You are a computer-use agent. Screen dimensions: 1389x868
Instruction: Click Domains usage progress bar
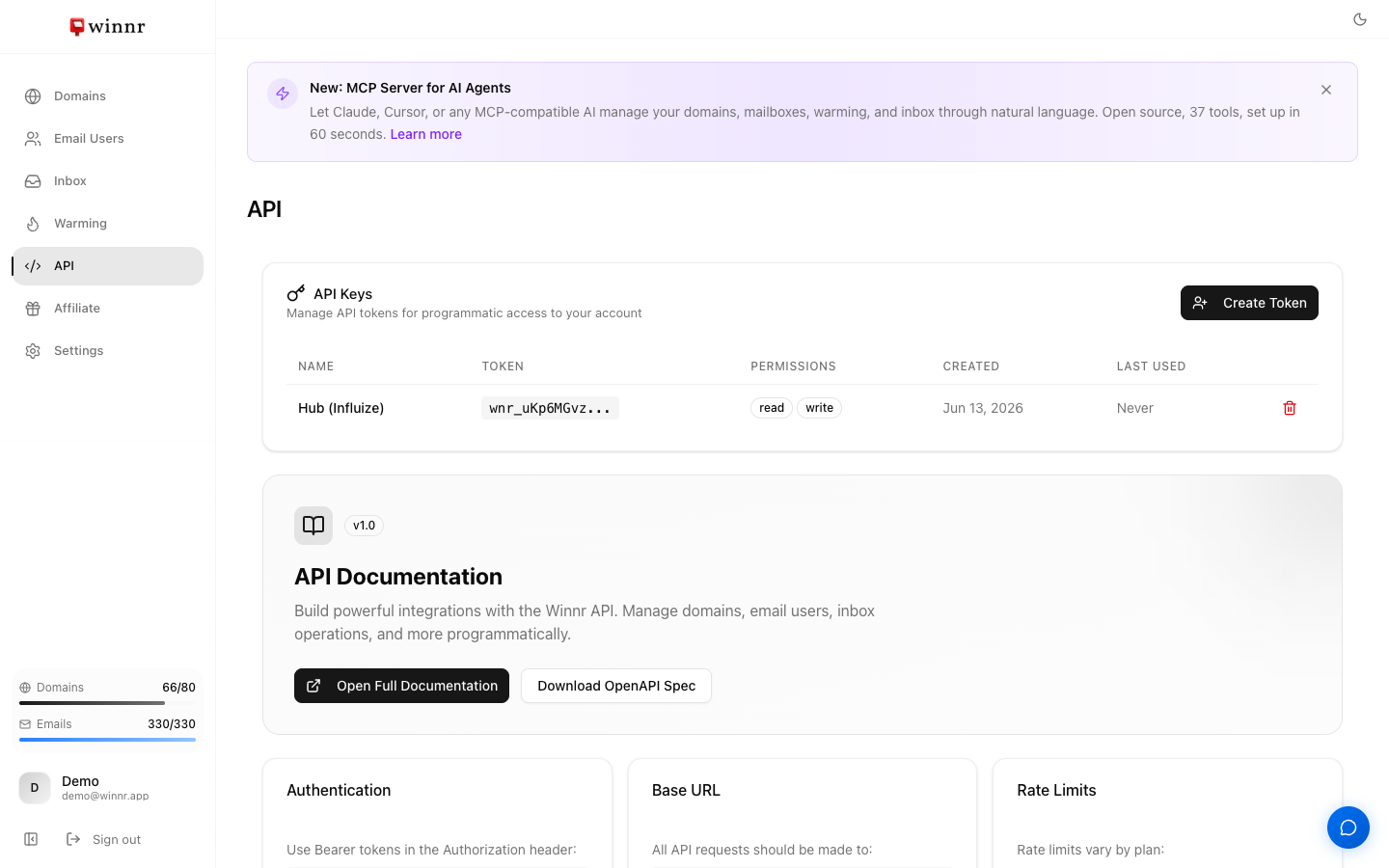[107, 703]
